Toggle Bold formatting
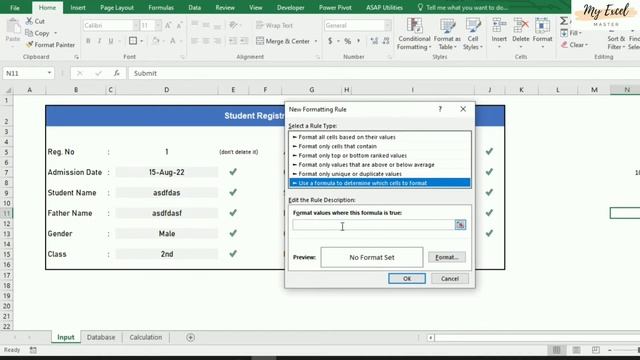Screen dimensions: 640x360 [x=88, y=41]
